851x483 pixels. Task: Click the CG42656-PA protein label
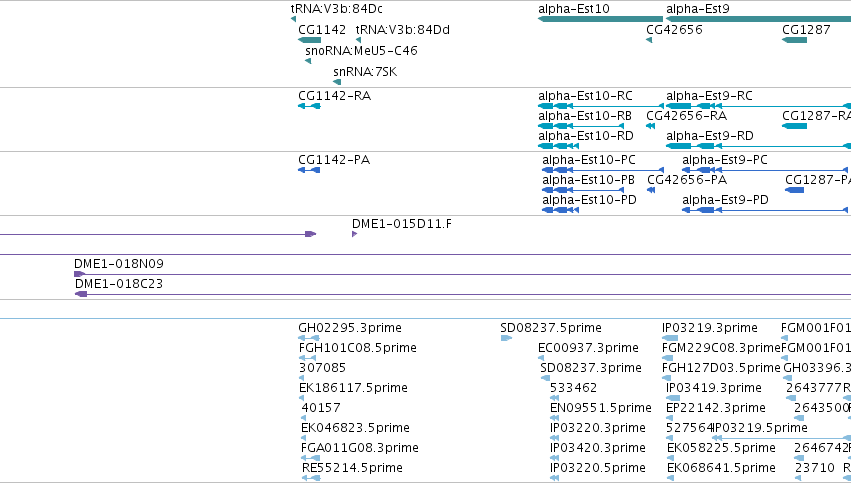pyautogui.click(x=687, y=180)
